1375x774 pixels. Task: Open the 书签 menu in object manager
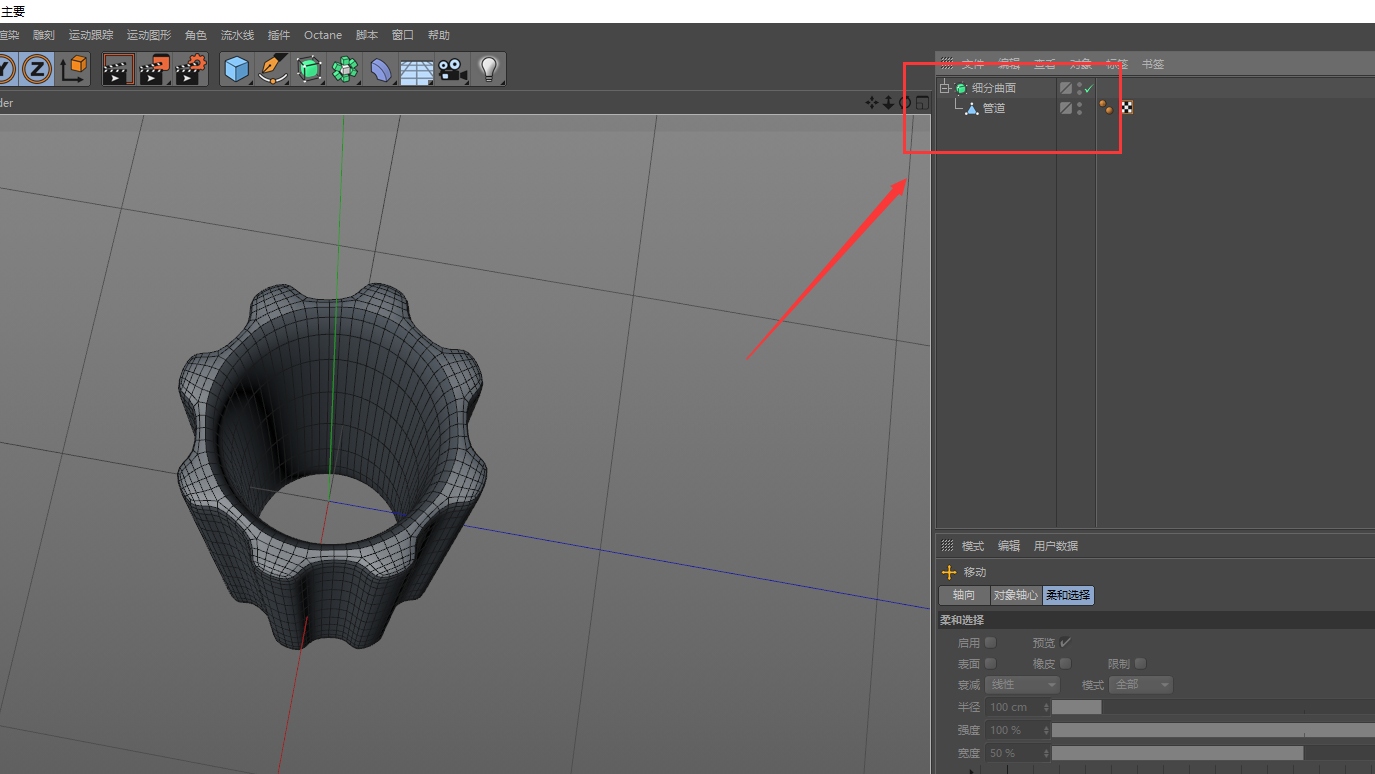(x=1153, y=64)
